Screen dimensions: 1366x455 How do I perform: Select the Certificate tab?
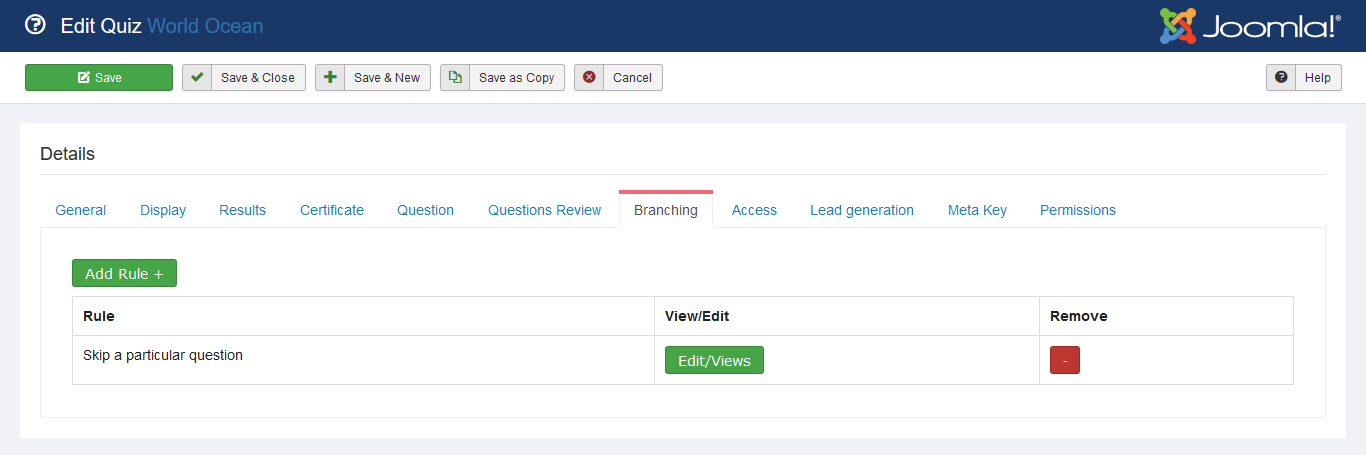pos(332,210)
